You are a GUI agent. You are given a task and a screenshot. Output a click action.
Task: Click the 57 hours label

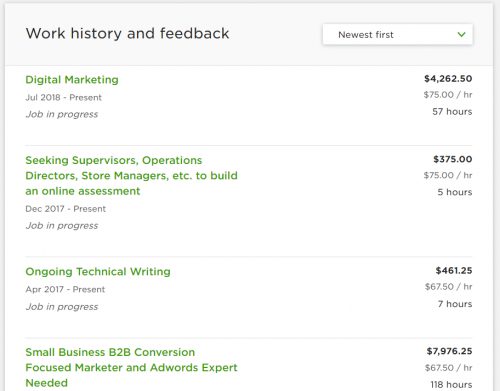[452, 112]
